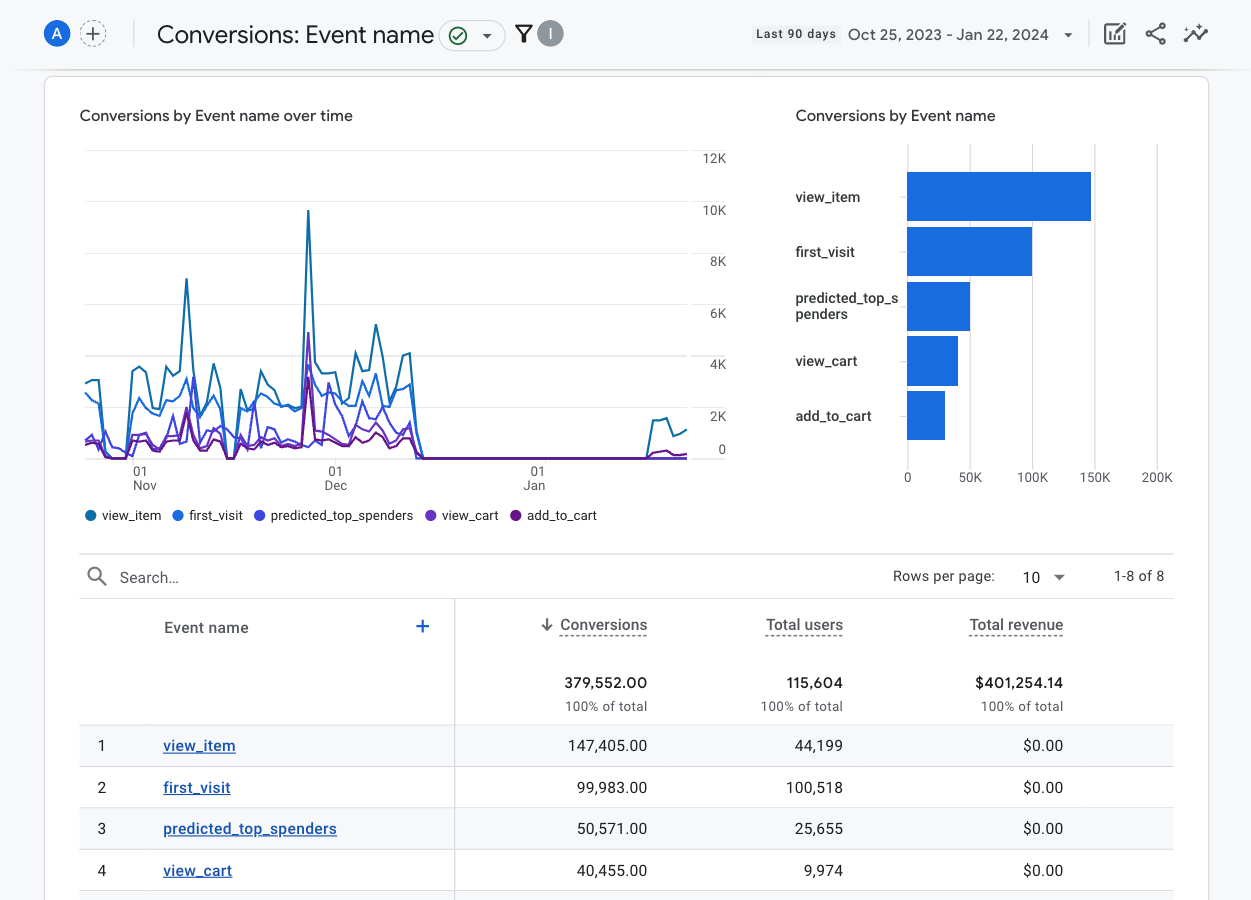
Task: Open the Customize report editor
Action: (x=1114, y=33)
